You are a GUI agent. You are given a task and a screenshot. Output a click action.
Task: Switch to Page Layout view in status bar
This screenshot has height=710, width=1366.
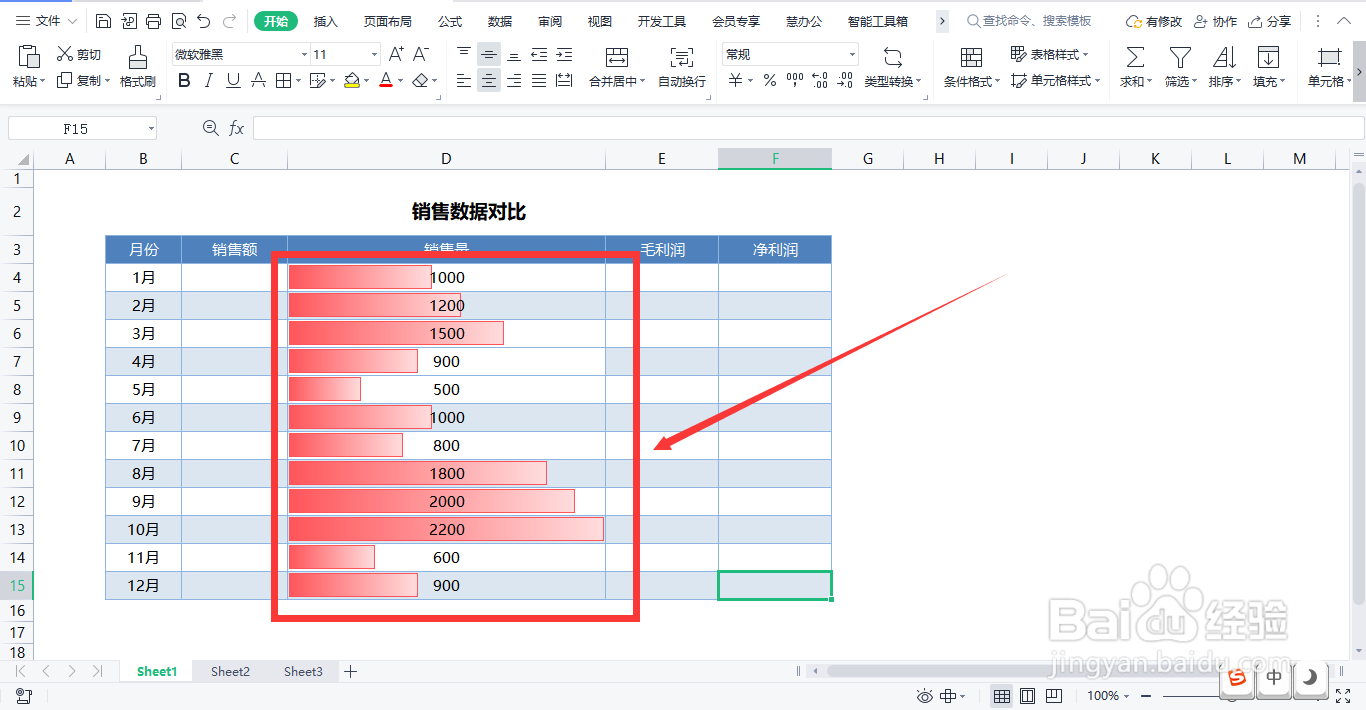point(1027,696)
